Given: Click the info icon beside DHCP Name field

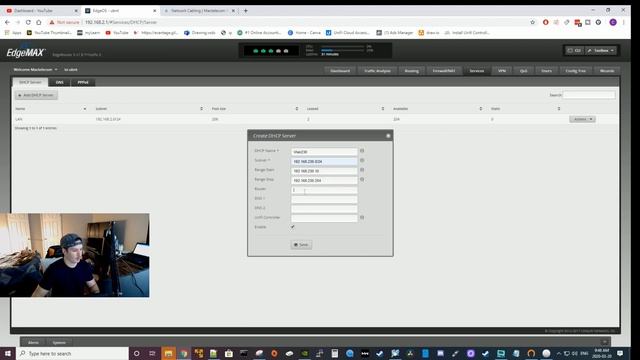Looking at the screenshot, I should pos(362,151).
